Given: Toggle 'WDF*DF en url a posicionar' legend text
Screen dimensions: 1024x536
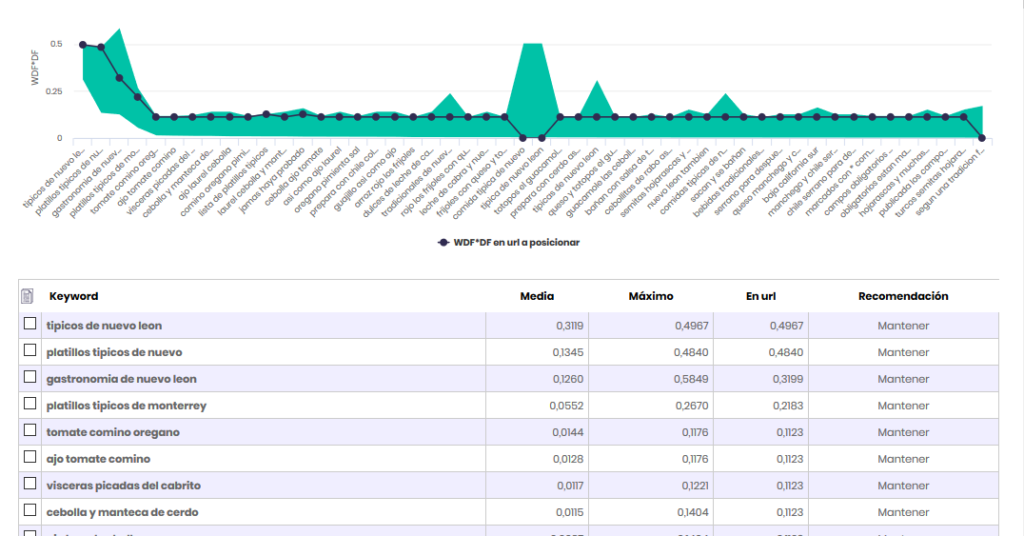Looking at the screenshot, I should (517, 242).
